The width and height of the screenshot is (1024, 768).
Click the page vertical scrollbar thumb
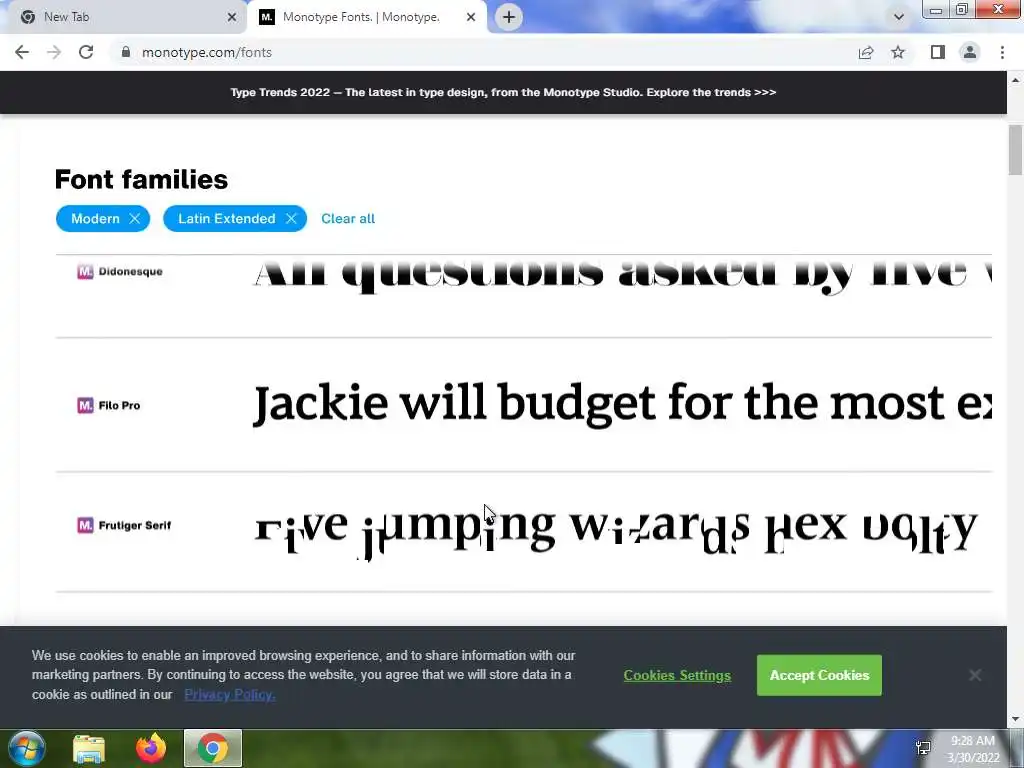pos(1015,150)
